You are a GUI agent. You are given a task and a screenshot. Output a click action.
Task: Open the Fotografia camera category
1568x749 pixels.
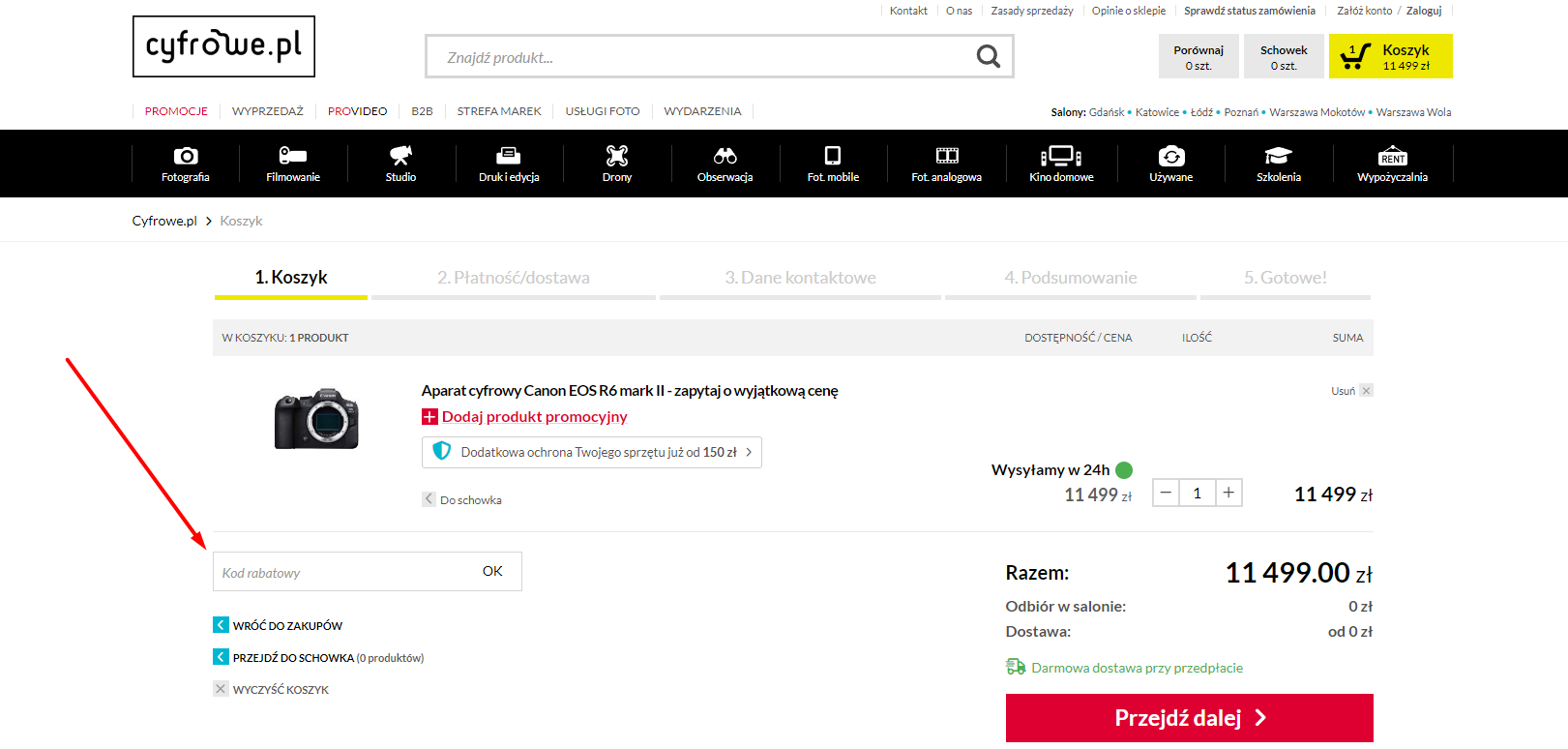[x=186, y=164]
